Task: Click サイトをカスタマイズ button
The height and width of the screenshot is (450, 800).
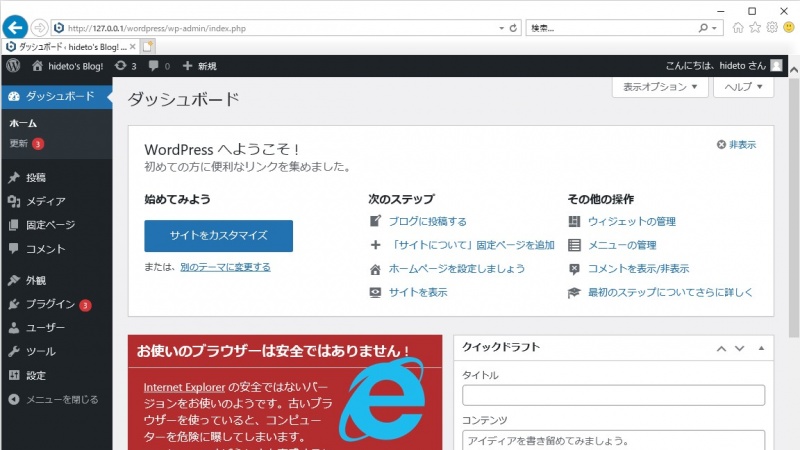Action: coord(218,236)
